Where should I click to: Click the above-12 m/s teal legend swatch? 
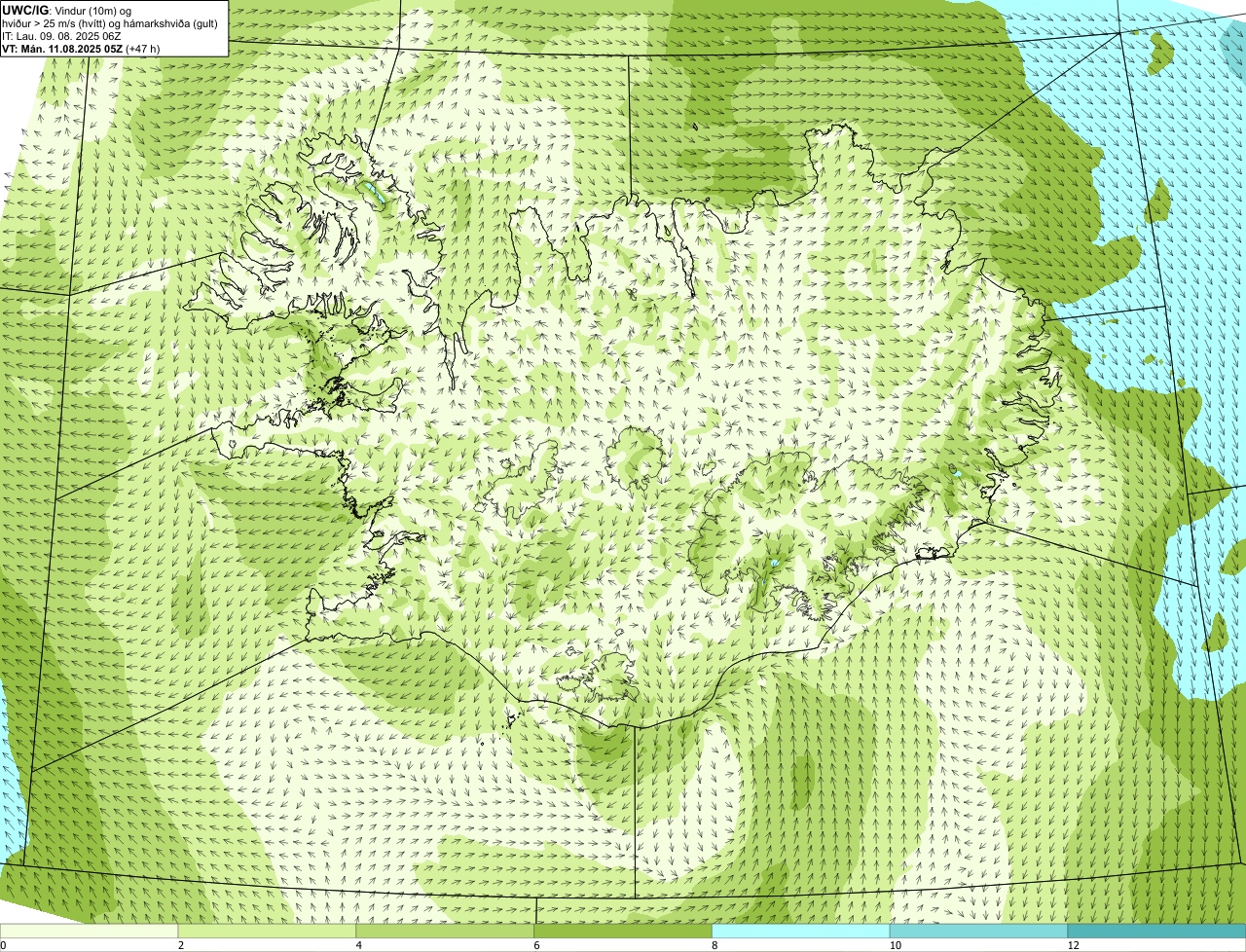click(x=1156, y=931)
